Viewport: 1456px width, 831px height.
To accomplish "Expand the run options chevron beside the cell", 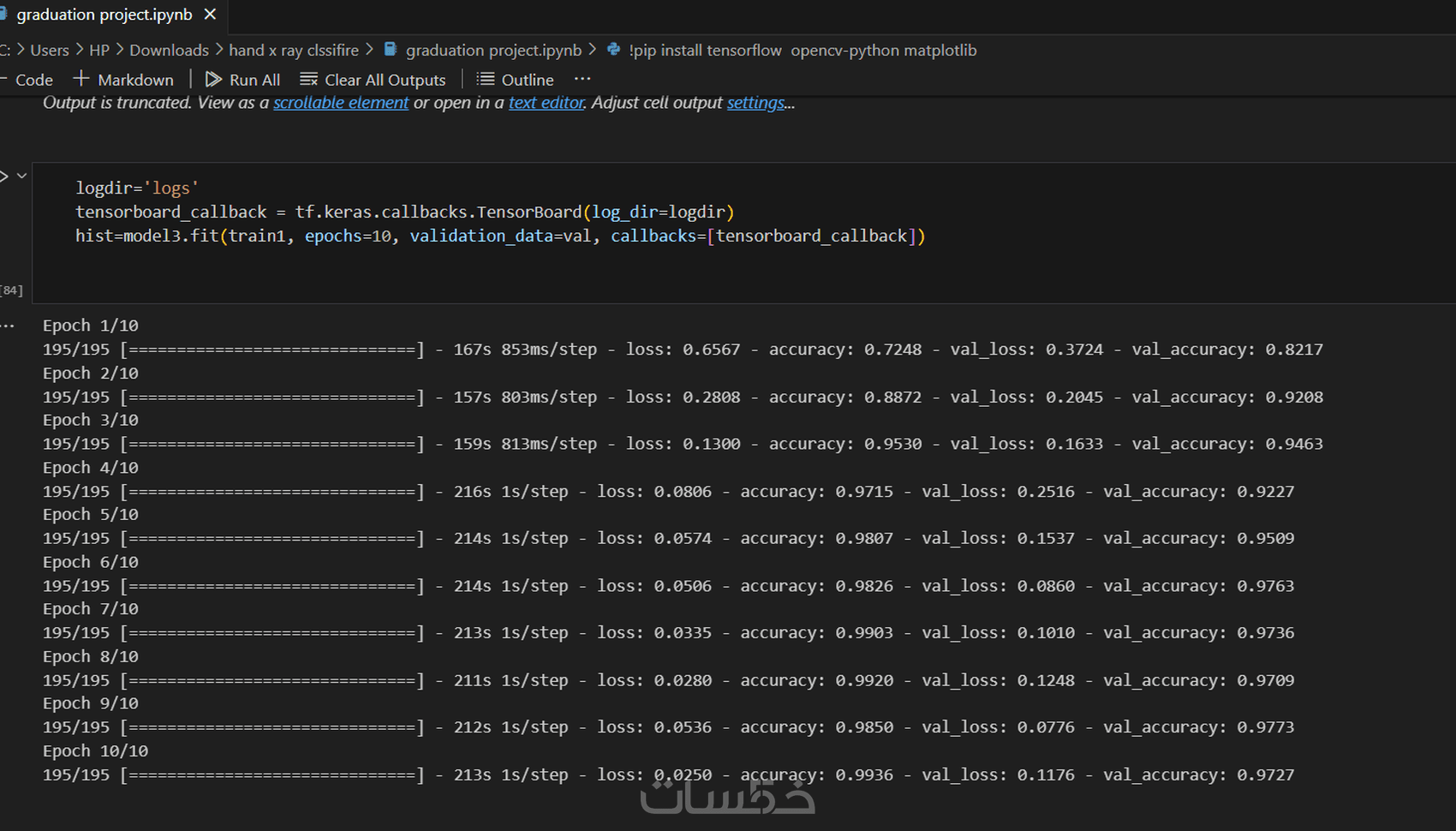I will (22, 176).
